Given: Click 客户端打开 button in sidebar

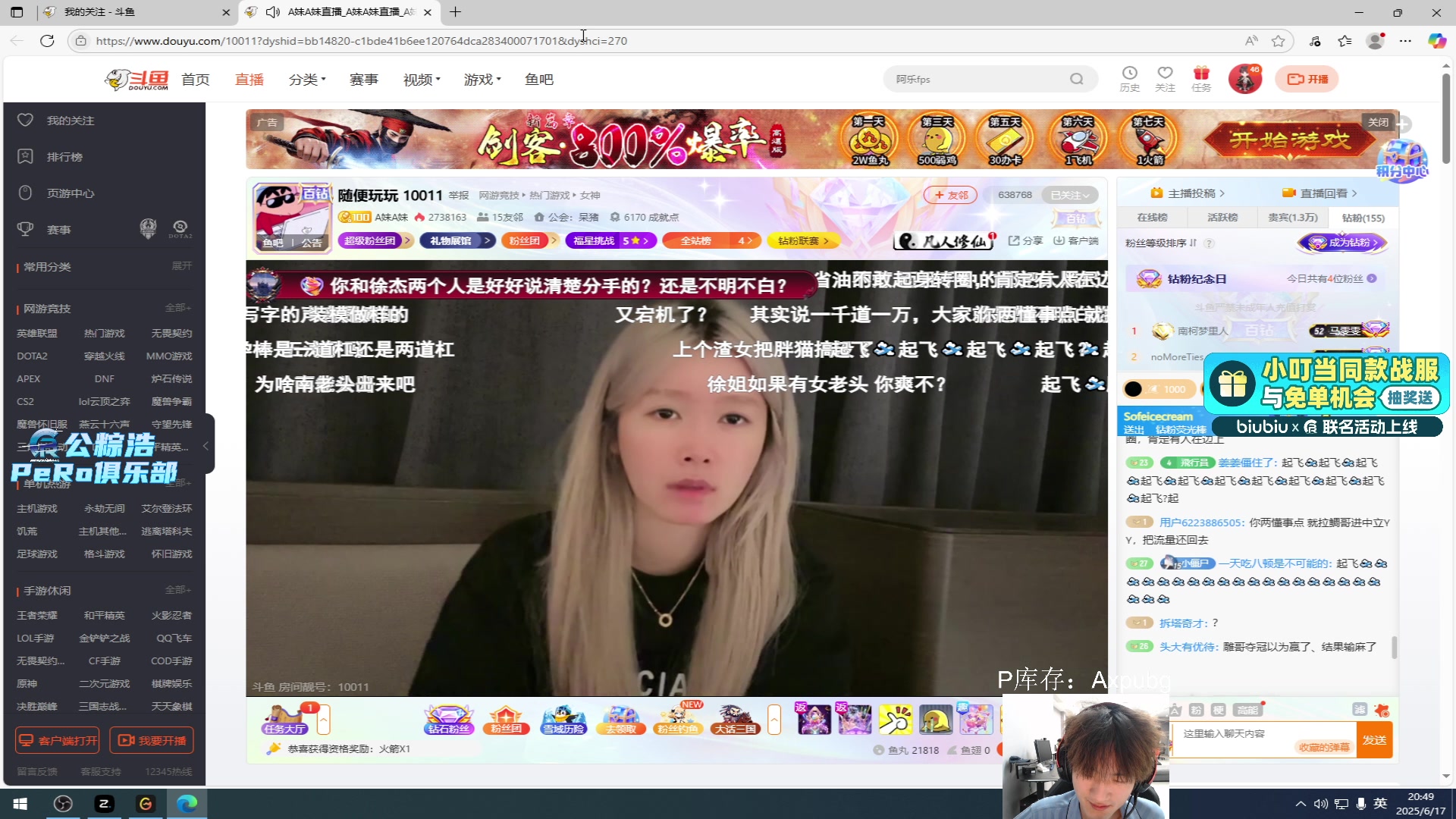Looking at the screenshot, I should coord(58,740).
